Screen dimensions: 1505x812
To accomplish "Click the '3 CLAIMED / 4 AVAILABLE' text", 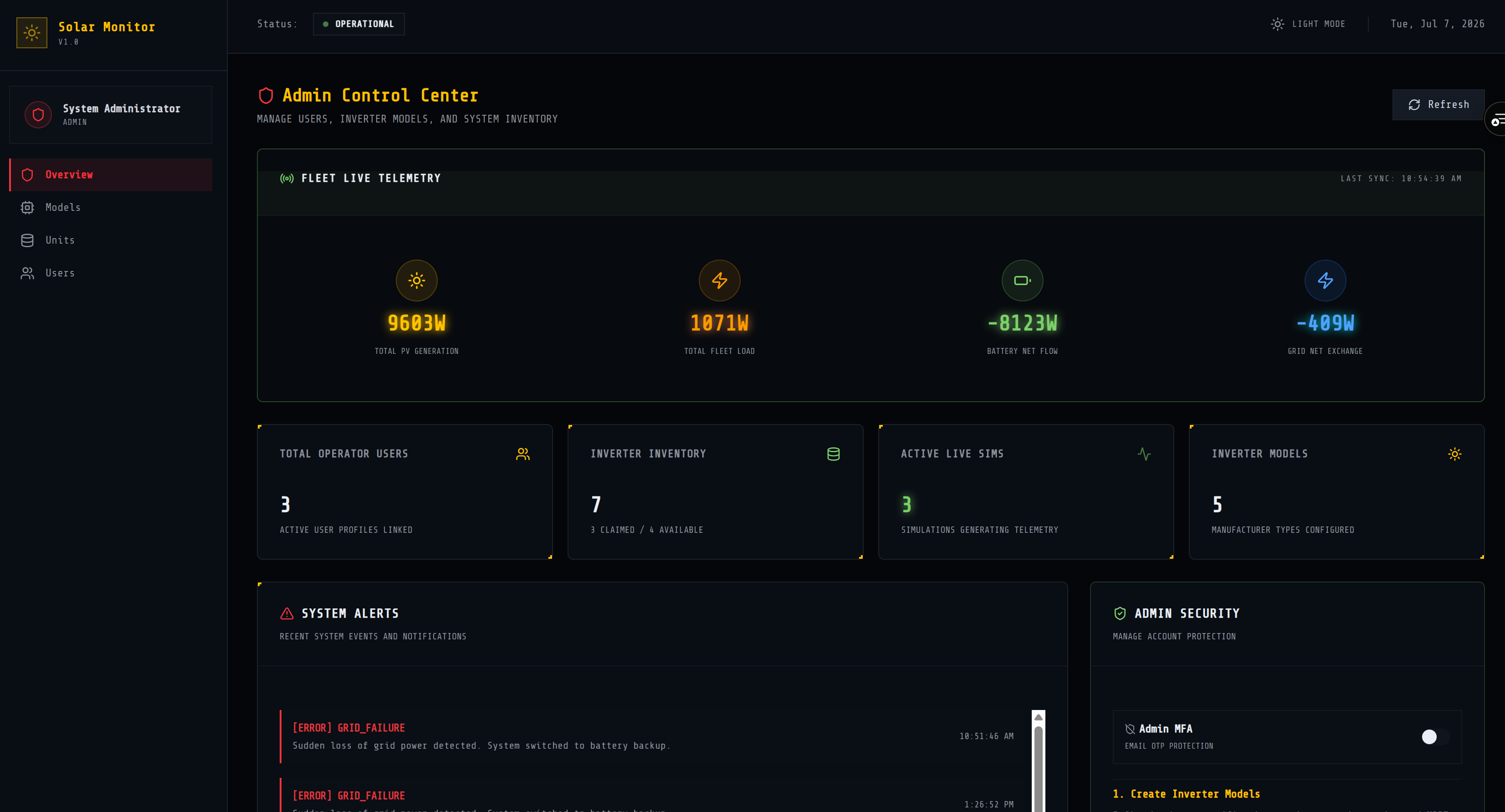I will click(647, 530).
